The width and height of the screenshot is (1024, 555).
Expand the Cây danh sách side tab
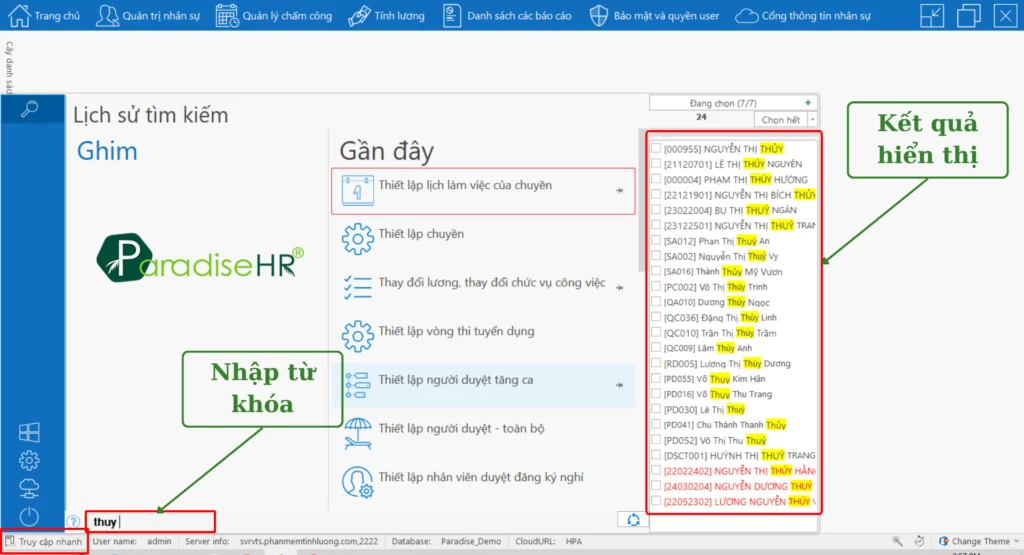coord(8,67)
